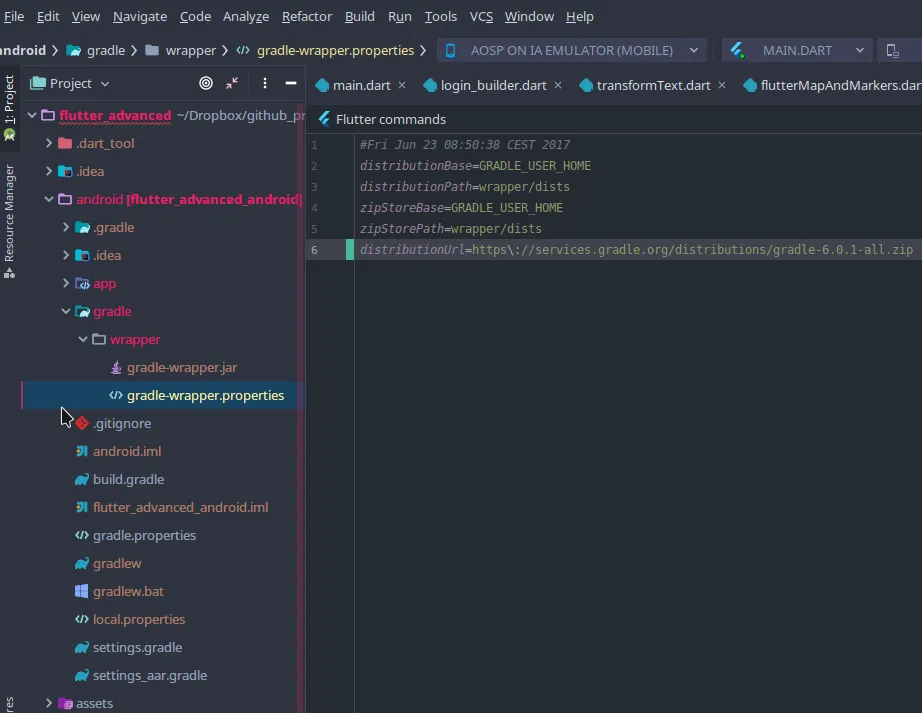This screenshot has width=922, height=713.
Task: Close the login_builder.dart tab
Action: point(558,85)
